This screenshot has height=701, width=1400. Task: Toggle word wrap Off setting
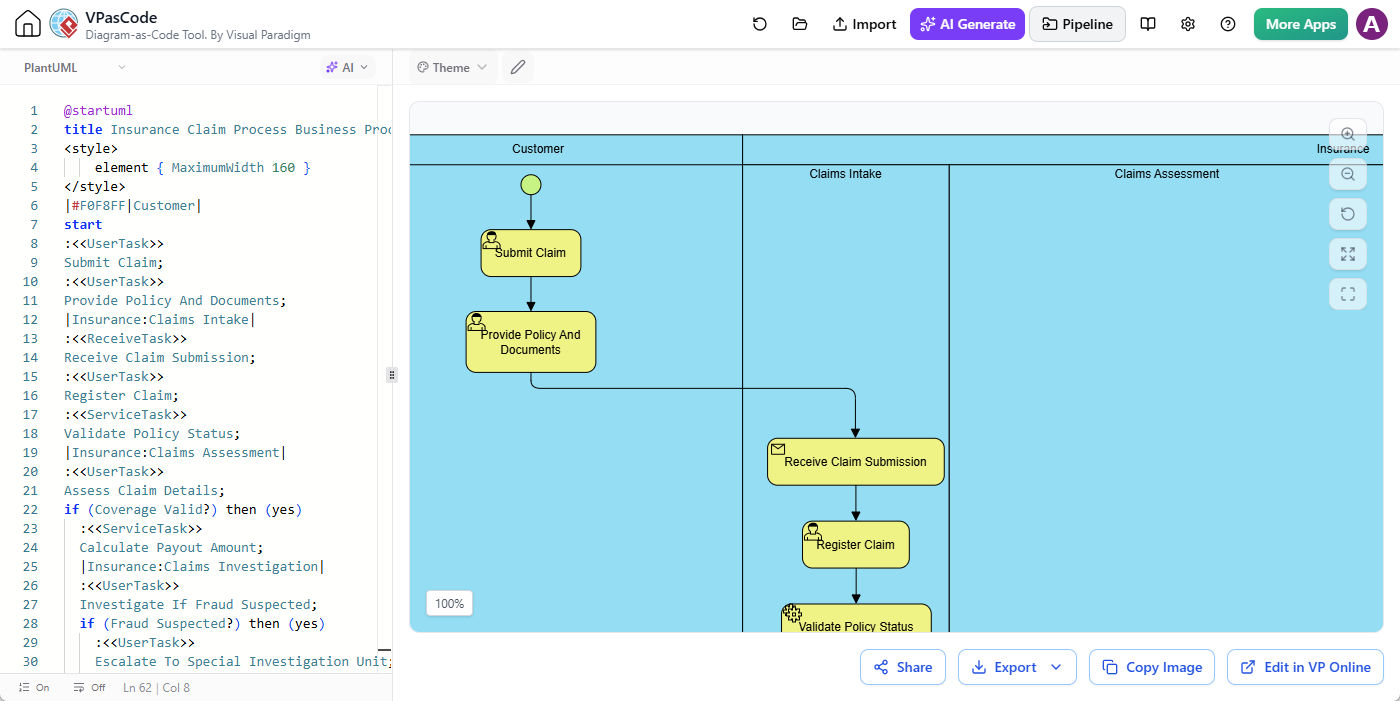tap(89, 688)
